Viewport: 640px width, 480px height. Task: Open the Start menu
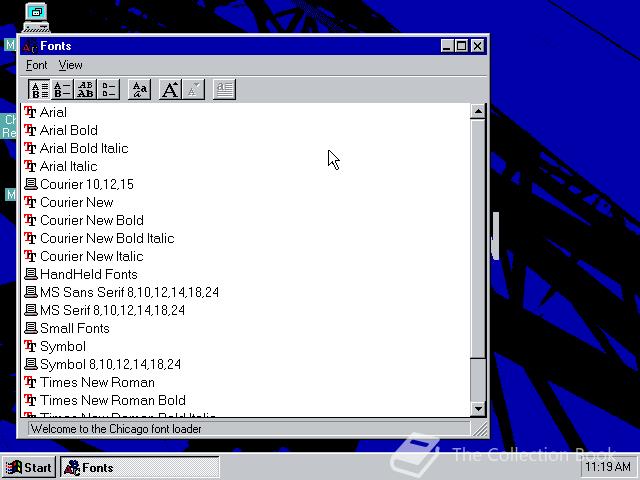pos(29,467)
